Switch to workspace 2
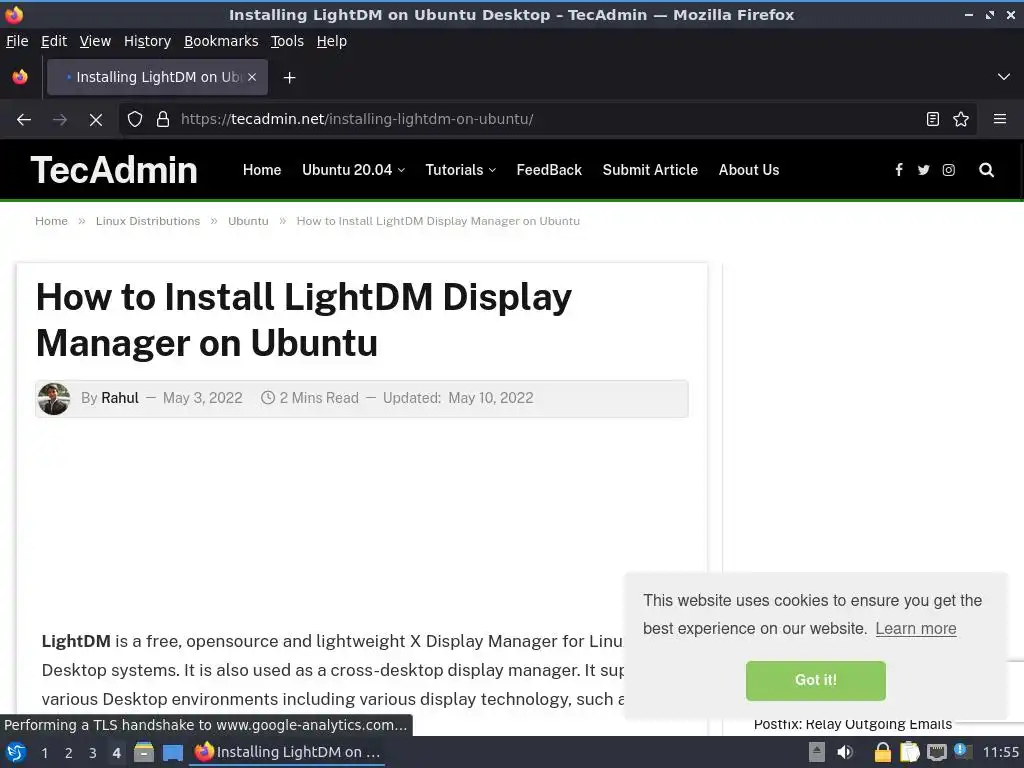The width and height of the screenshot is (1024, 768). pyautogui.click(x=69, y=753)
